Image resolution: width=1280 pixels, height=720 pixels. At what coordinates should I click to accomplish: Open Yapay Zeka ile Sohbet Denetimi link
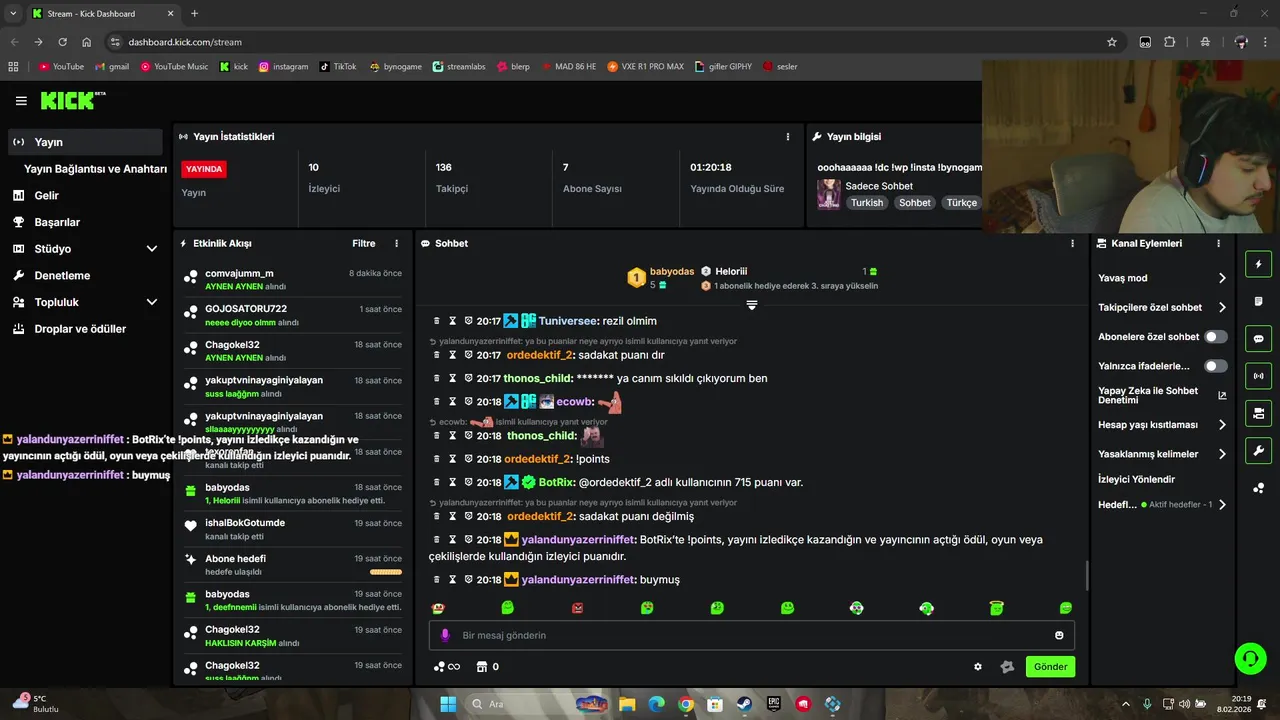pos(1162,395)
